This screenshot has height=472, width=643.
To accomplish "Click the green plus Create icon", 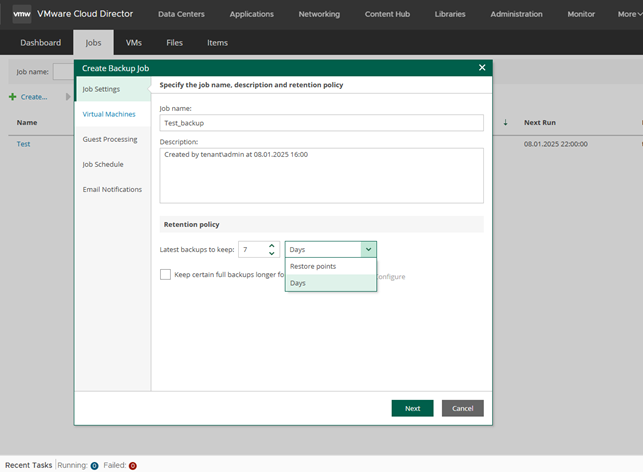I will (13, 97).
